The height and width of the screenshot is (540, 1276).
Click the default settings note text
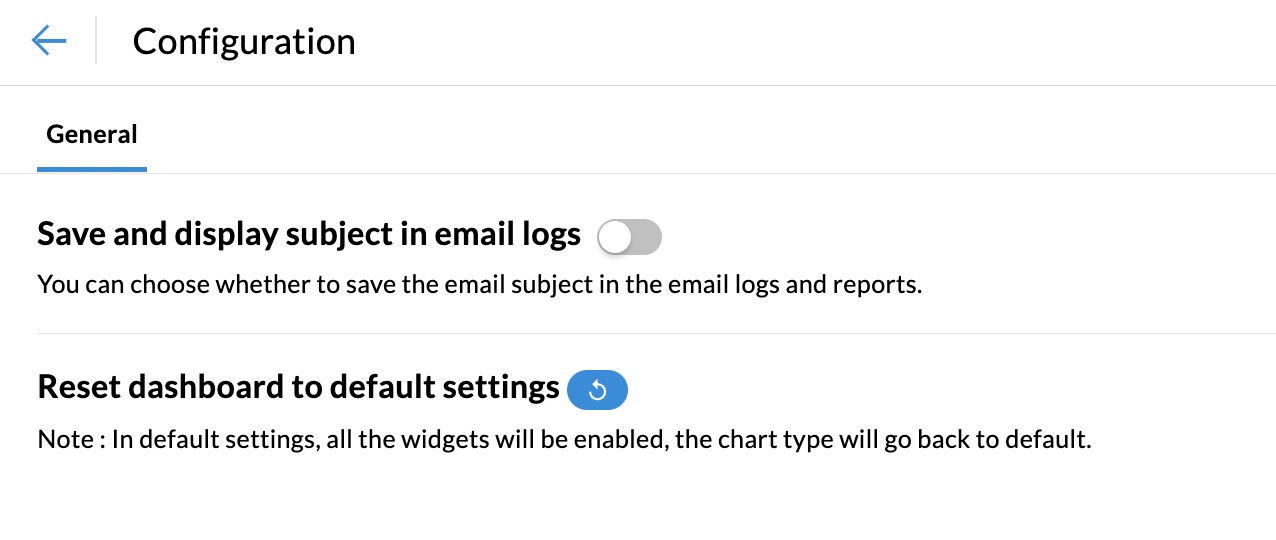564,439
